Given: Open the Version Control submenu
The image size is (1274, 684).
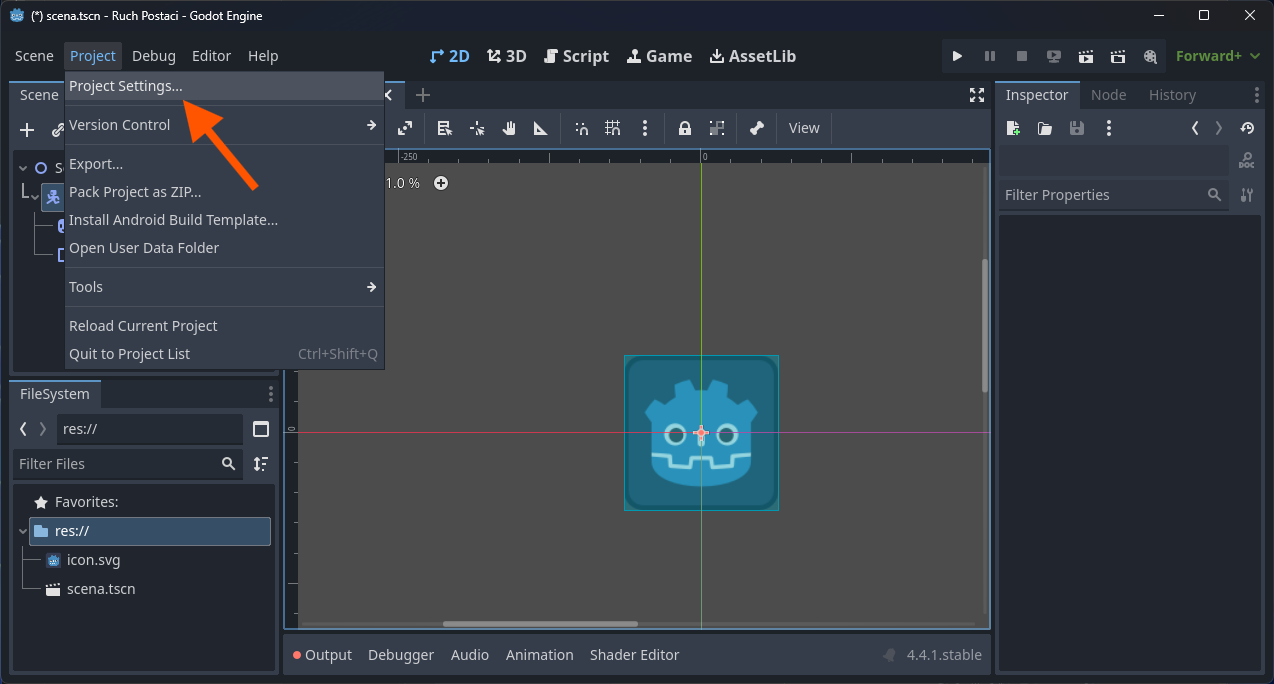Looking at the screenshot, I should coord(224,125).
